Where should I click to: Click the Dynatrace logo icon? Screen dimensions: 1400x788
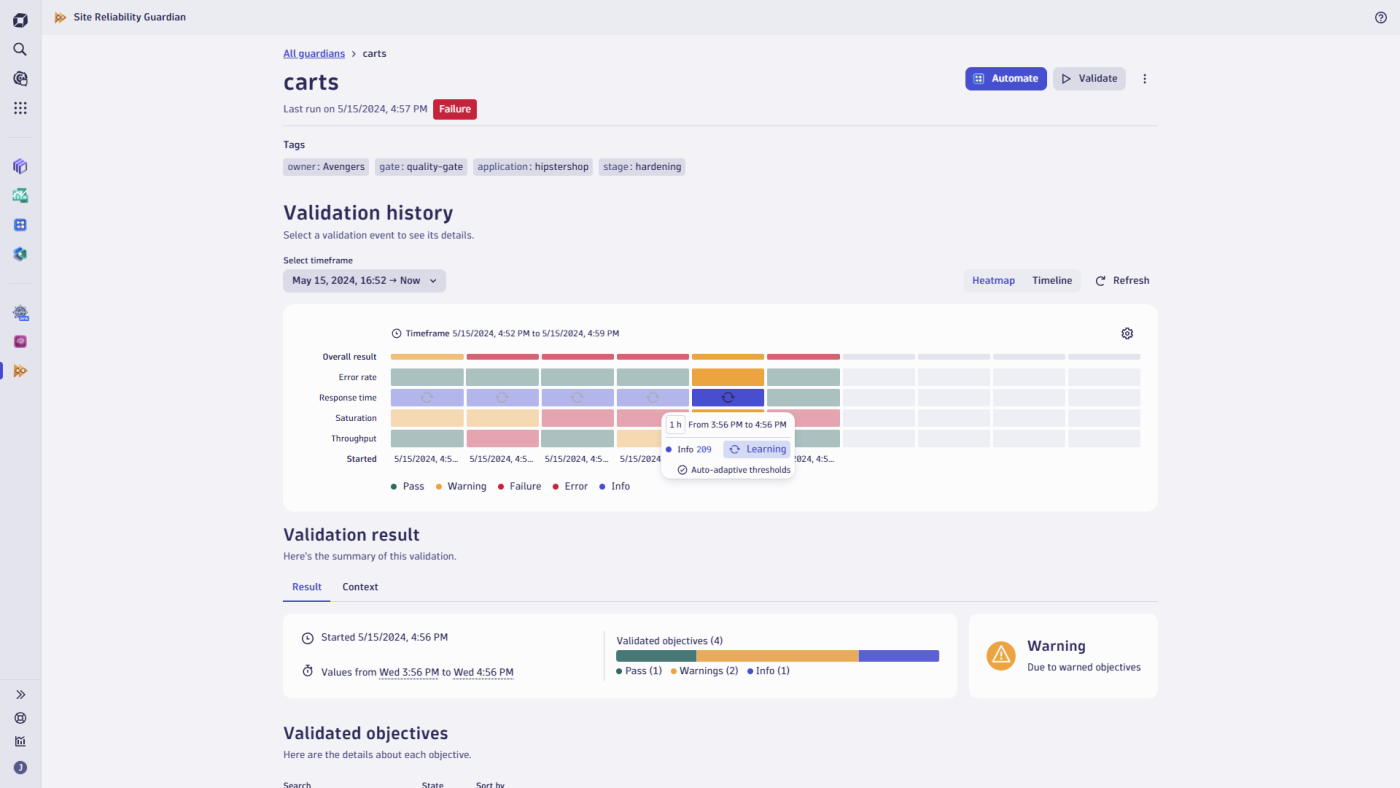click(x=20, y=20)
